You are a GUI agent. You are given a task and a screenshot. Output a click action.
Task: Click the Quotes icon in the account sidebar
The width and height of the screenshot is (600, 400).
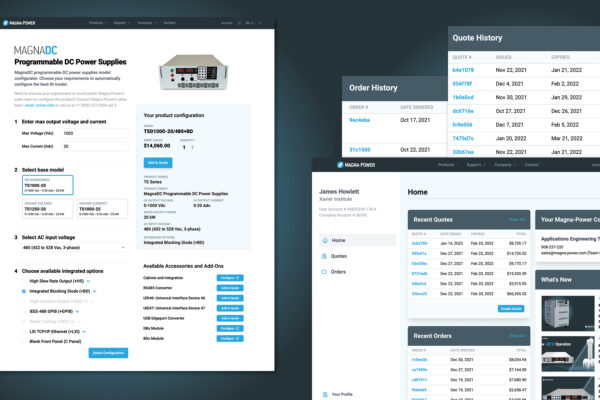pyautogui.click(x=324, y=256)
